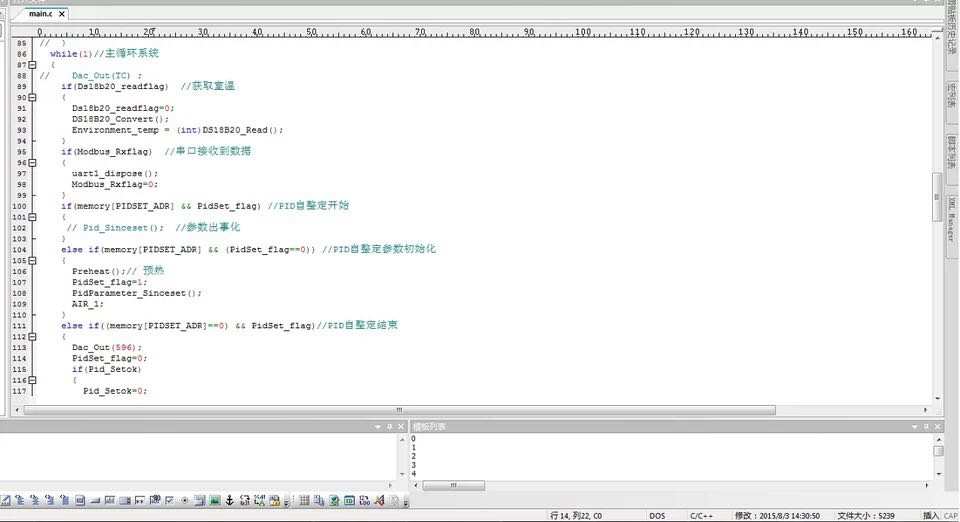This screenshot has height=522, width=960.
Task: Click the down arrow of the template list scrollbar
Action: point(939,474)
